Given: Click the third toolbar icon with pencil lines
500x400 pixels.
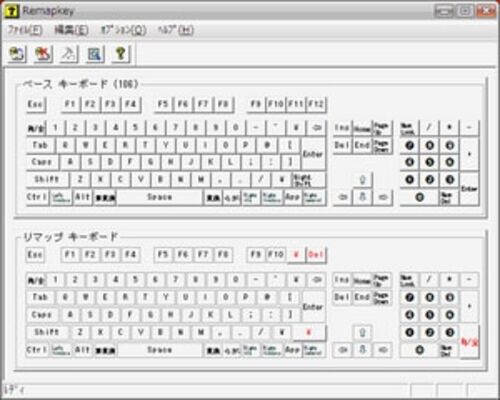Looking at the screenshot, I should point(69,54).
